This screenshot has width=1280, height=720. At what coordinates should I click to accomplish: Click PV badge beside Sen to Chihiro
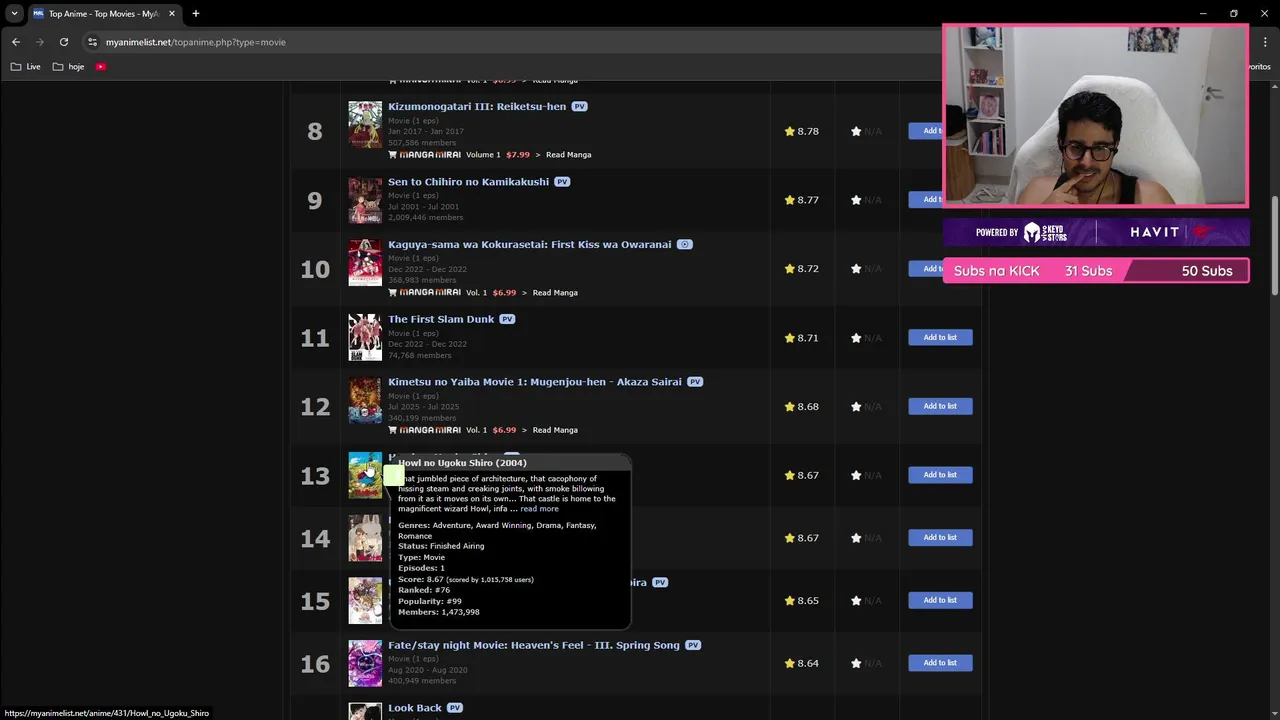(562, 182)
